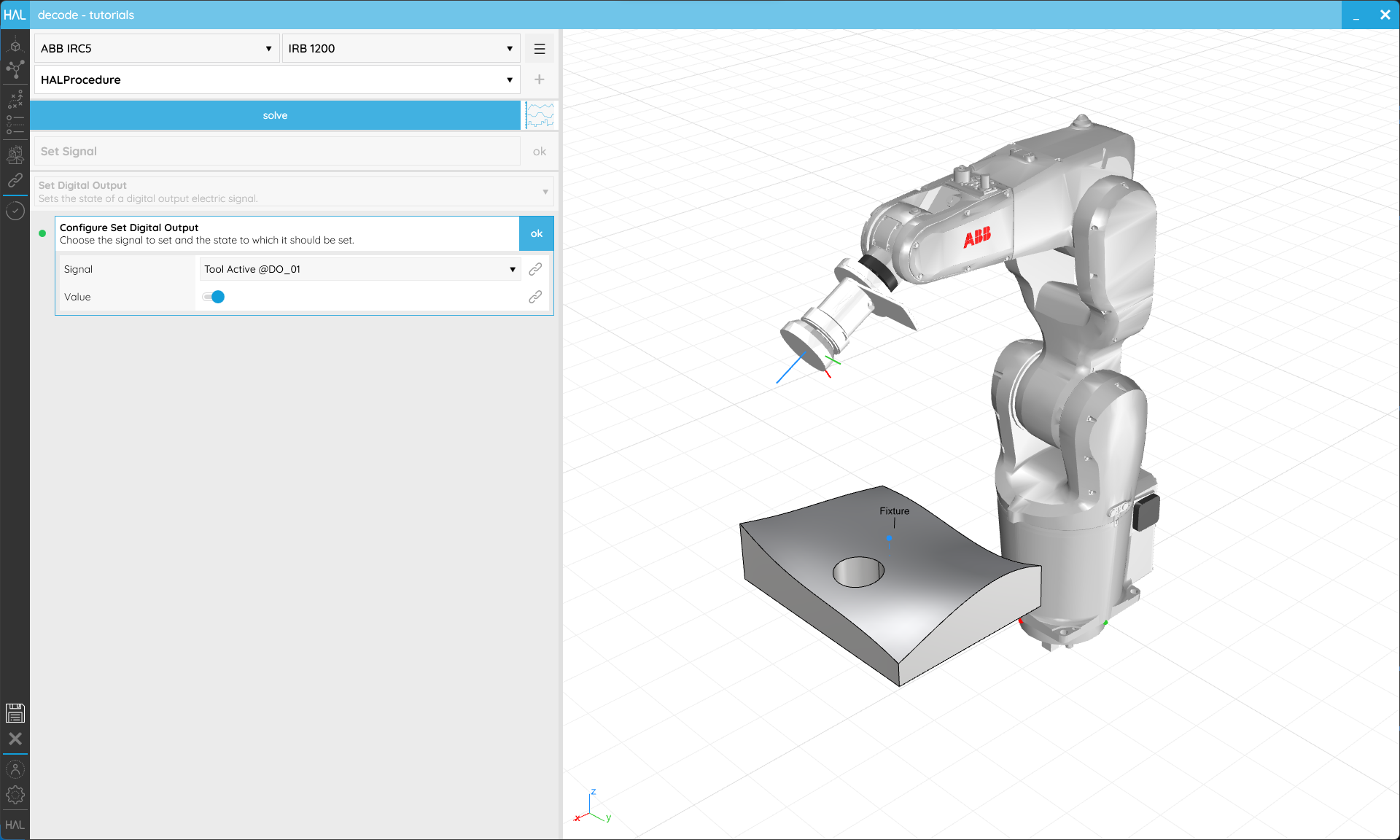The height and width of the screenshot is (840, 1400).
Task: Open the chain link icon in sidebar
Action: click(15, 180)
